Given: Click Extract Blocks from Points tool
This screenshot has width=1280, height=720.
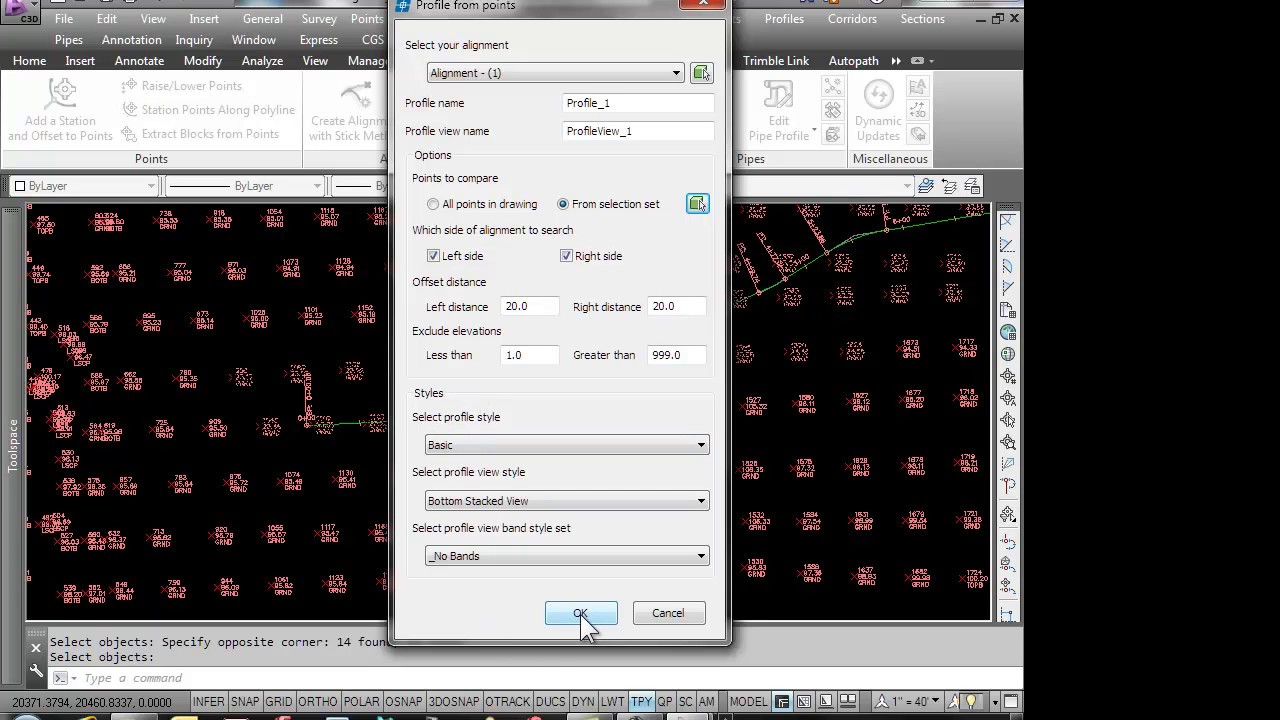Looking at the screenshot, I should [x=200, y=134].
